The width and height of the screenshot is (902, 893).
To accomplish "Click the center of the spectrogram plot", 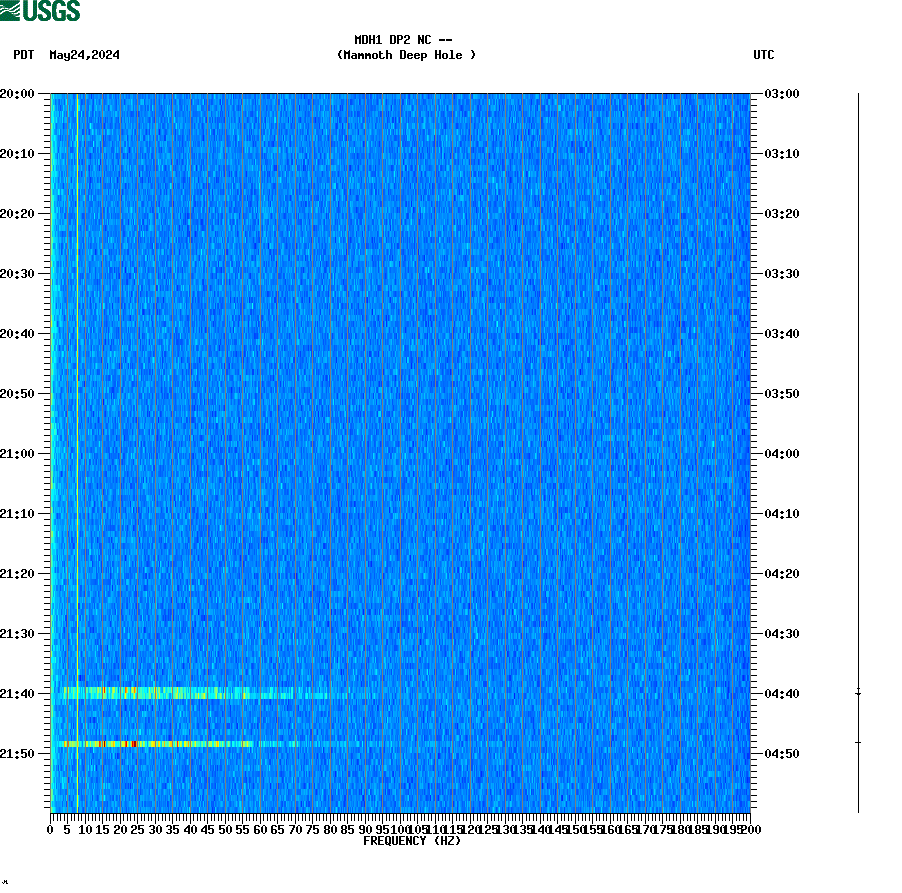I will [400, 455].
